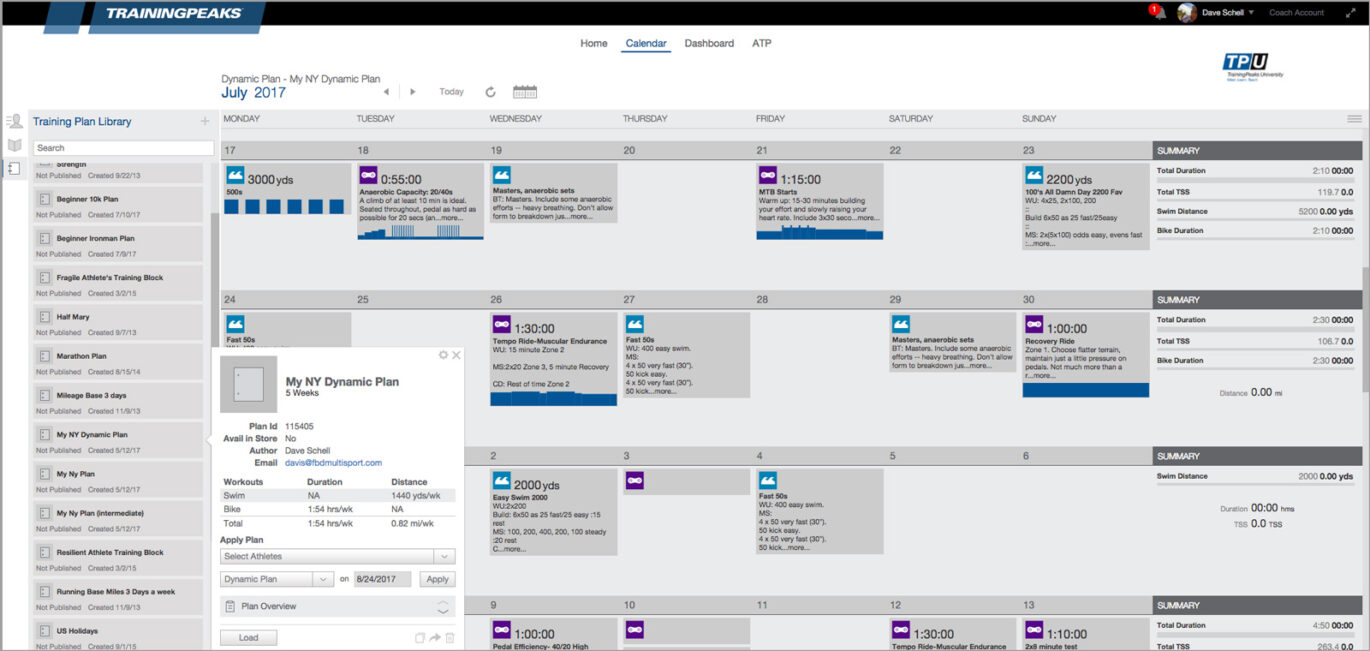Click the share arrow icon in the plan popup
The image size is (1370, 651).
click(435, 637)
